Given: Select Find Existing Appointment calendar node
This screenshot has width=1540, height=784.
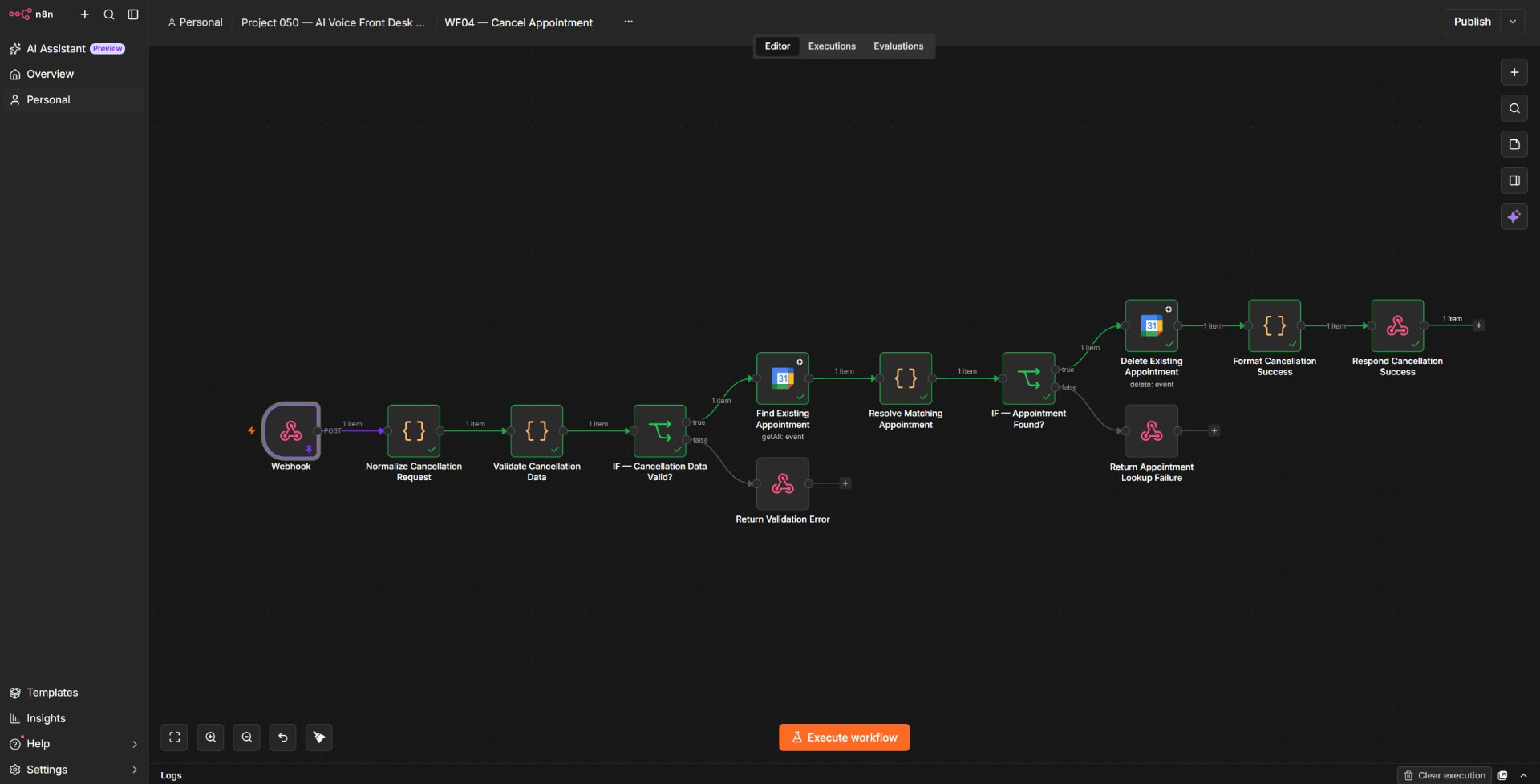Looking at the screenshot, I should (x=783, y=378).
